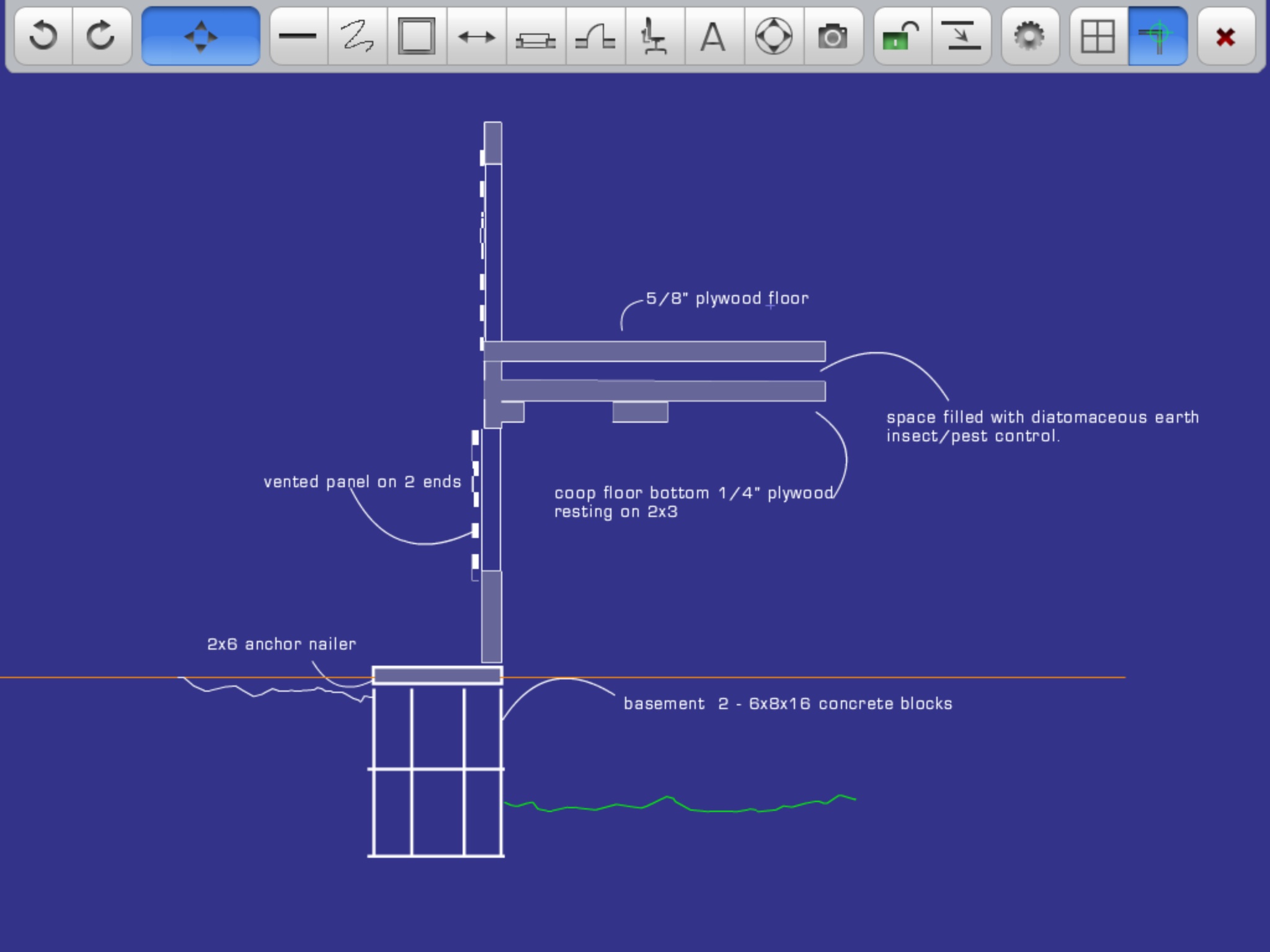Viewport: 1270px width, 952px height.
Task: Select the Move/Pan tool
Action: point(200,37)
